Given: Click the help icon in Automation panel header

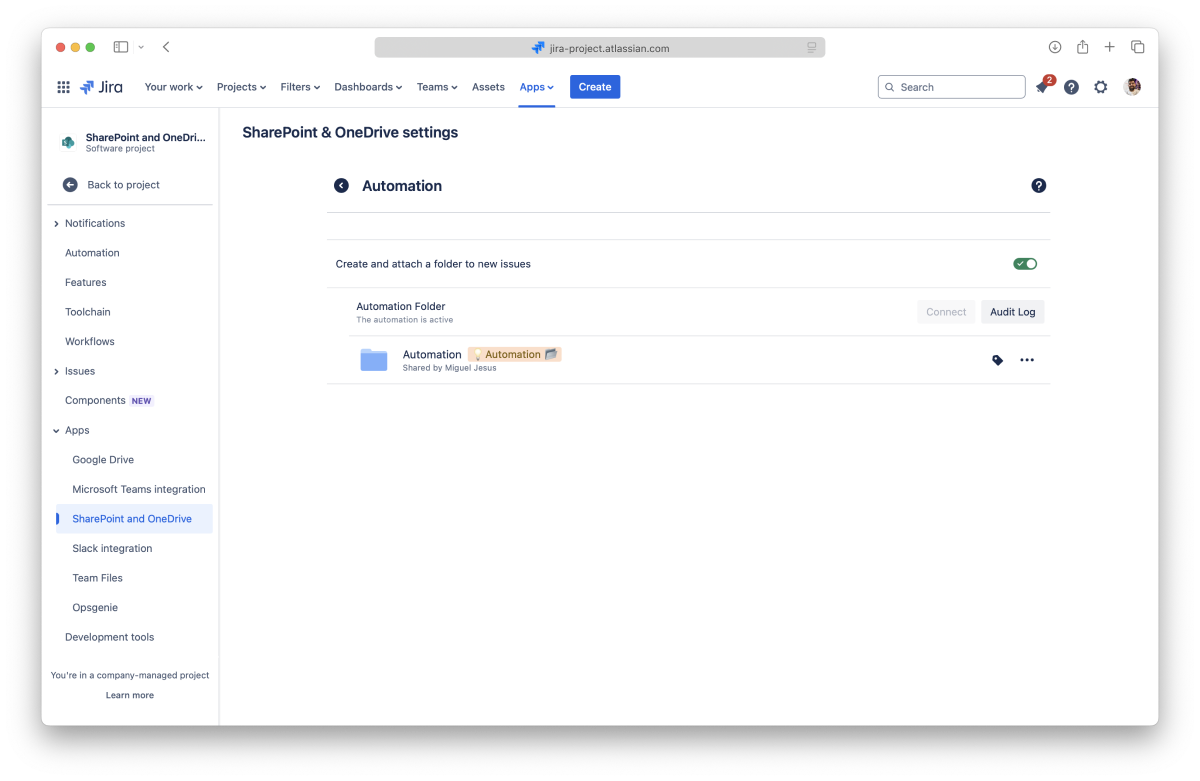Looking at the screenshot, I should [1038, 186].
